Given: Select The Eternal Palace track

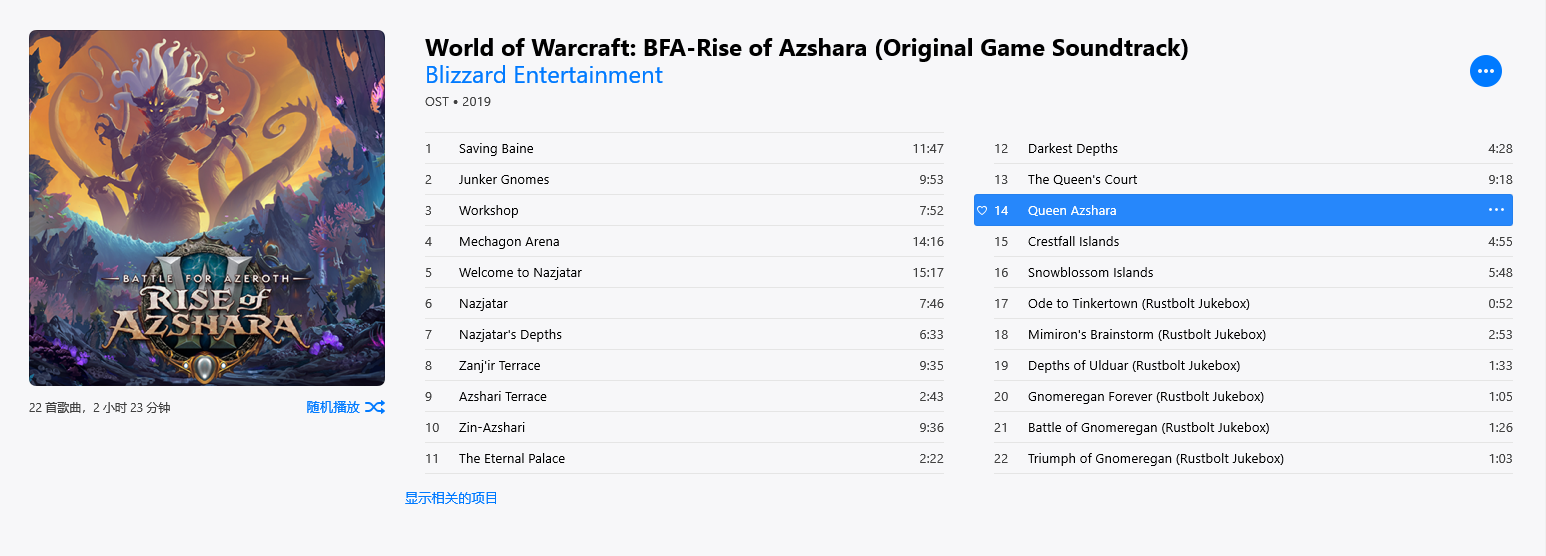Looking at the screenshot, I should (x=512, y=459).
